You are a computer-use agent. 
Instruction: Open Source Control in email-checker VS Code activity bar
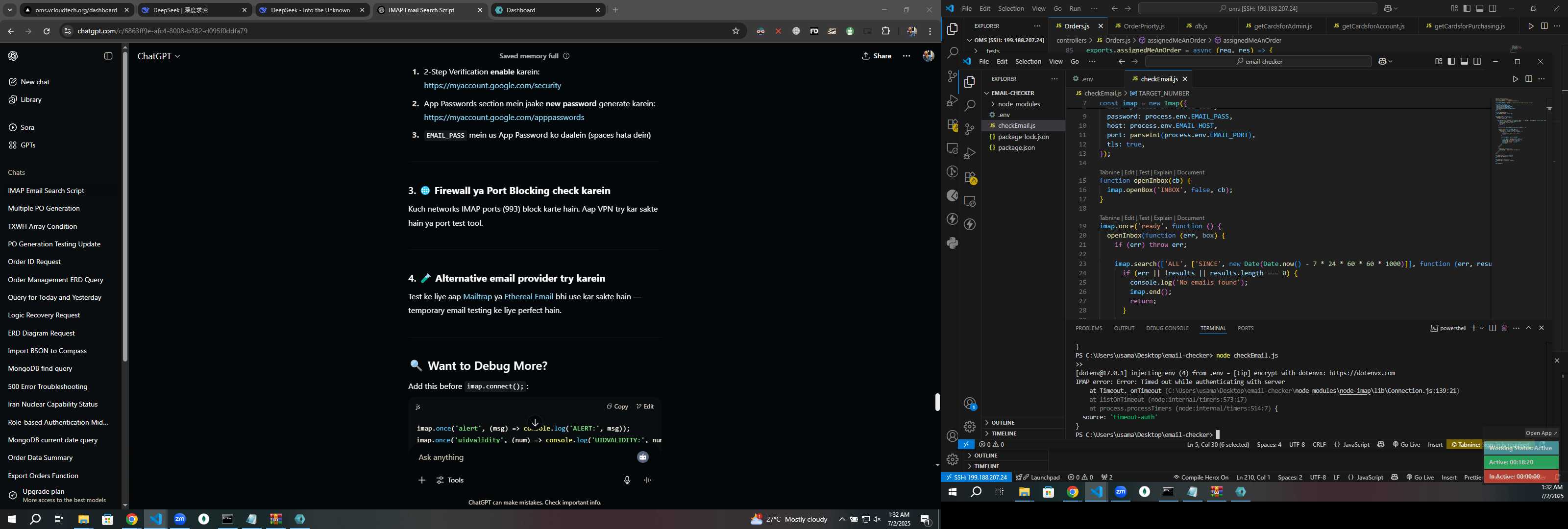pos(970,128)
